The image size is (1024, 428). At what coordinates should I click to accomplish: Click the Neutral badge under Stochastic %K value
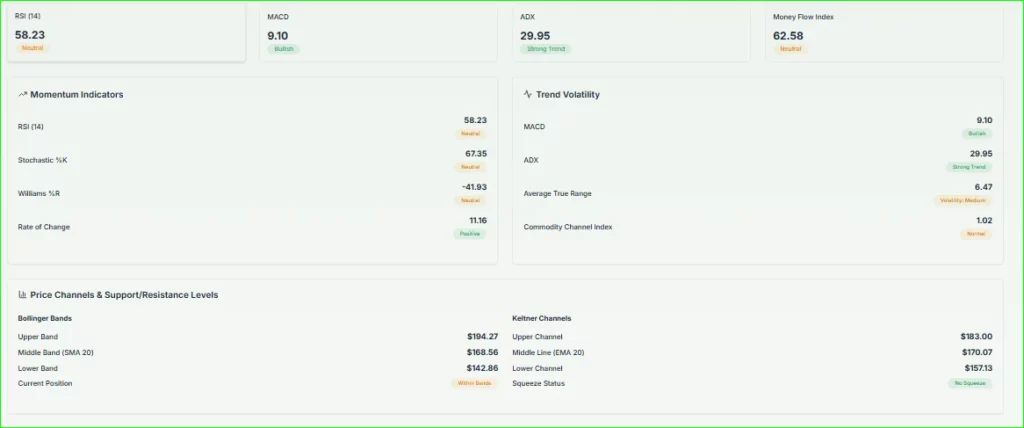coord(471,167)
